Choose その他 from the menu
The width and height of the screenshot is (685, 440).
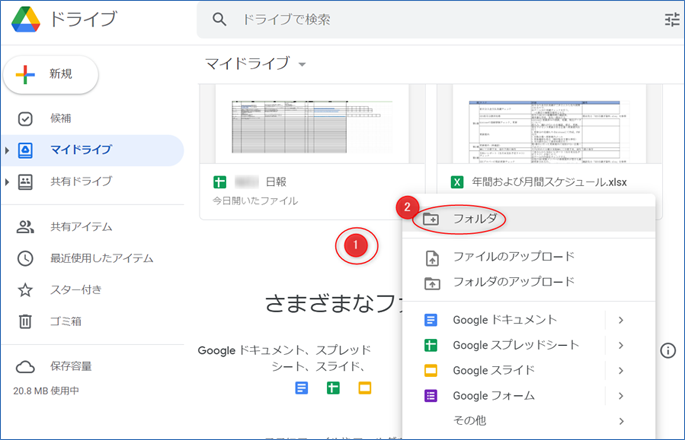pos(529,421)
